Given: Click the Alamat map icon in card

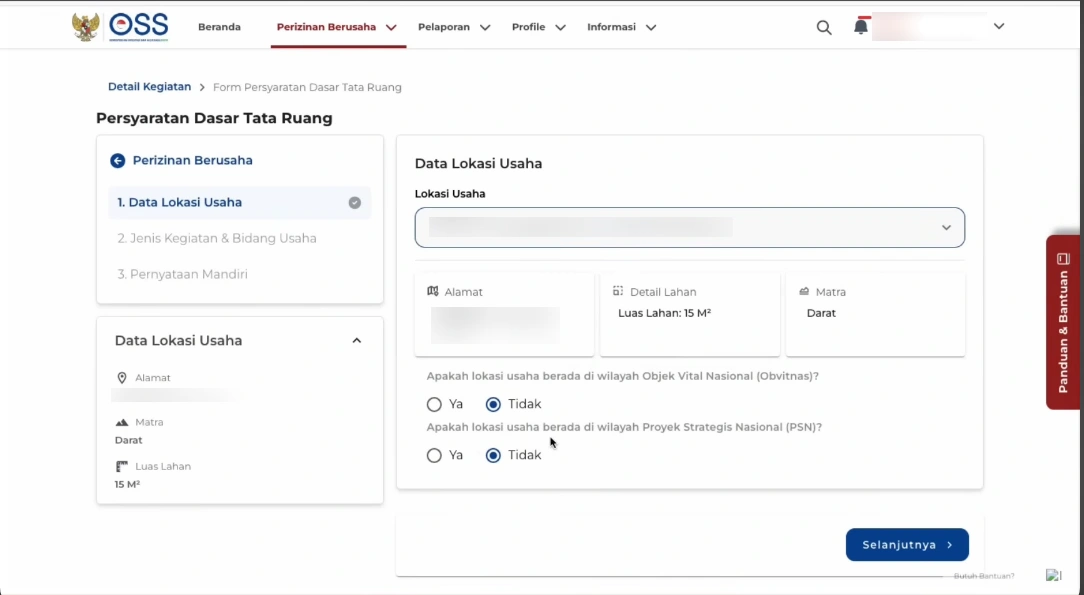Looking at the screenshot, I should click(x=433, y=291).
